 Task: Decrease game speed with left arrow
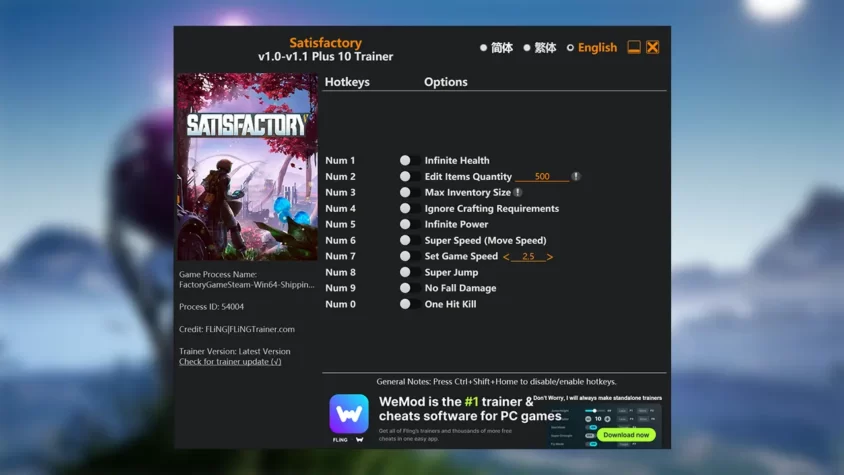(506, 257)
